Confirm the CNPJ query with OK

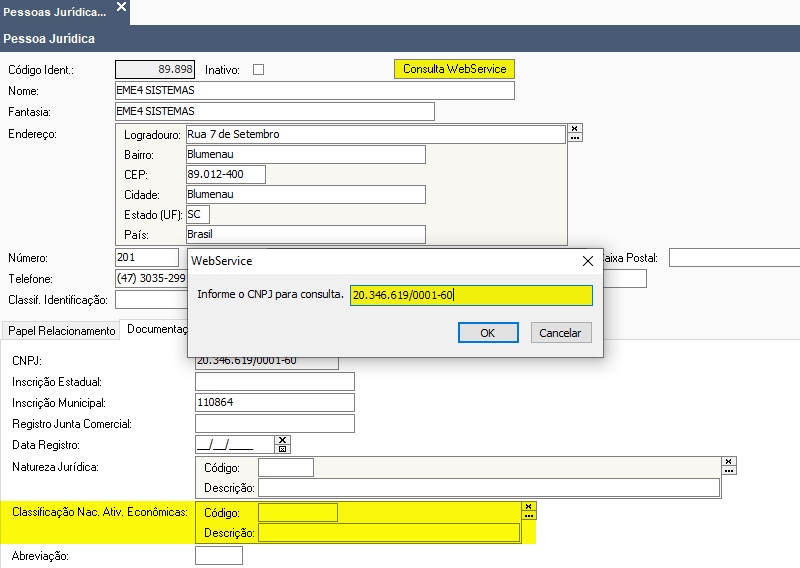488,333
